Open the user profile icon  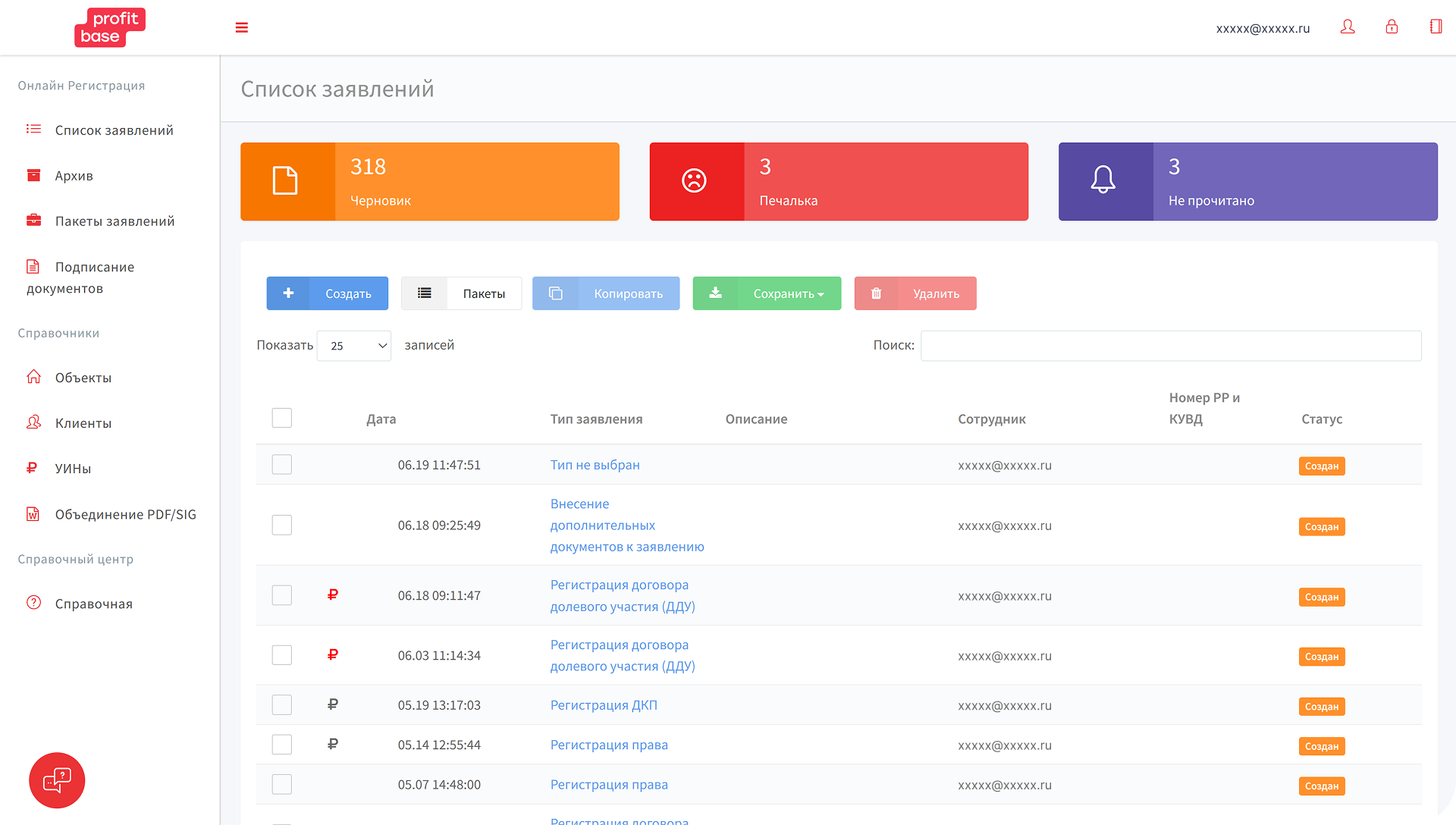pyautogui.click(x=1348, y=27)
